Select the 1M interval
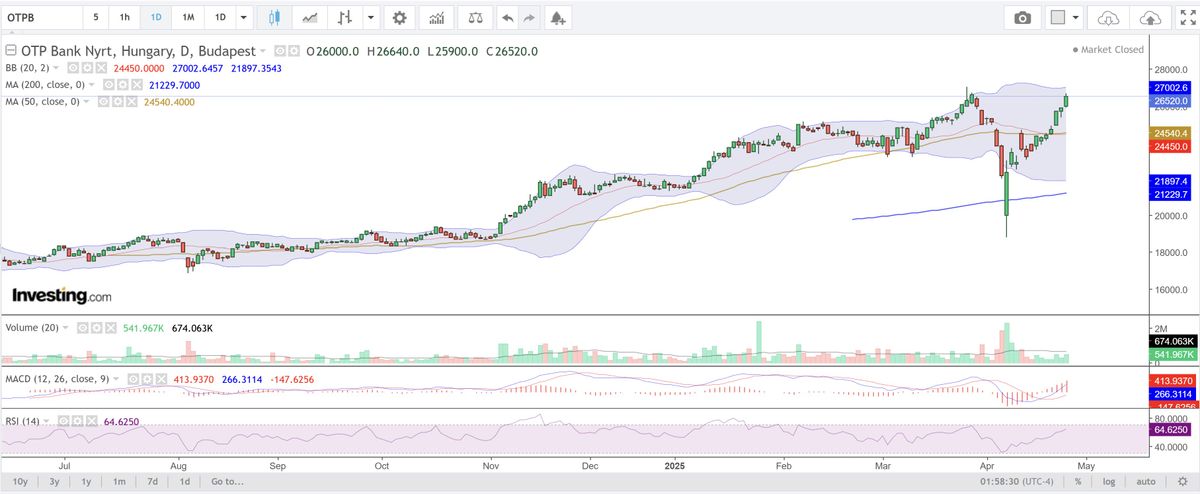Screen dimensions: 1200x494 188,17
